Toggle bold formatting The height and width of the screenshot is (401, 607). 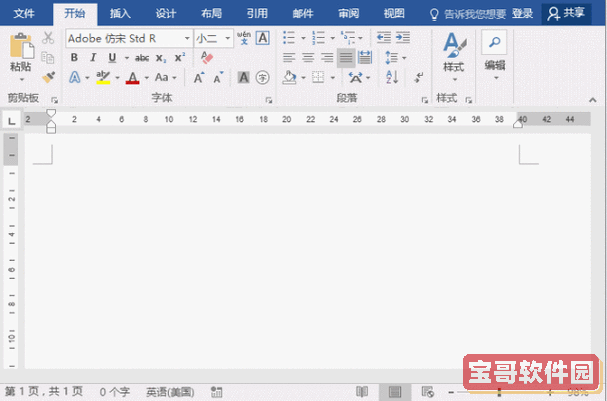74,58
